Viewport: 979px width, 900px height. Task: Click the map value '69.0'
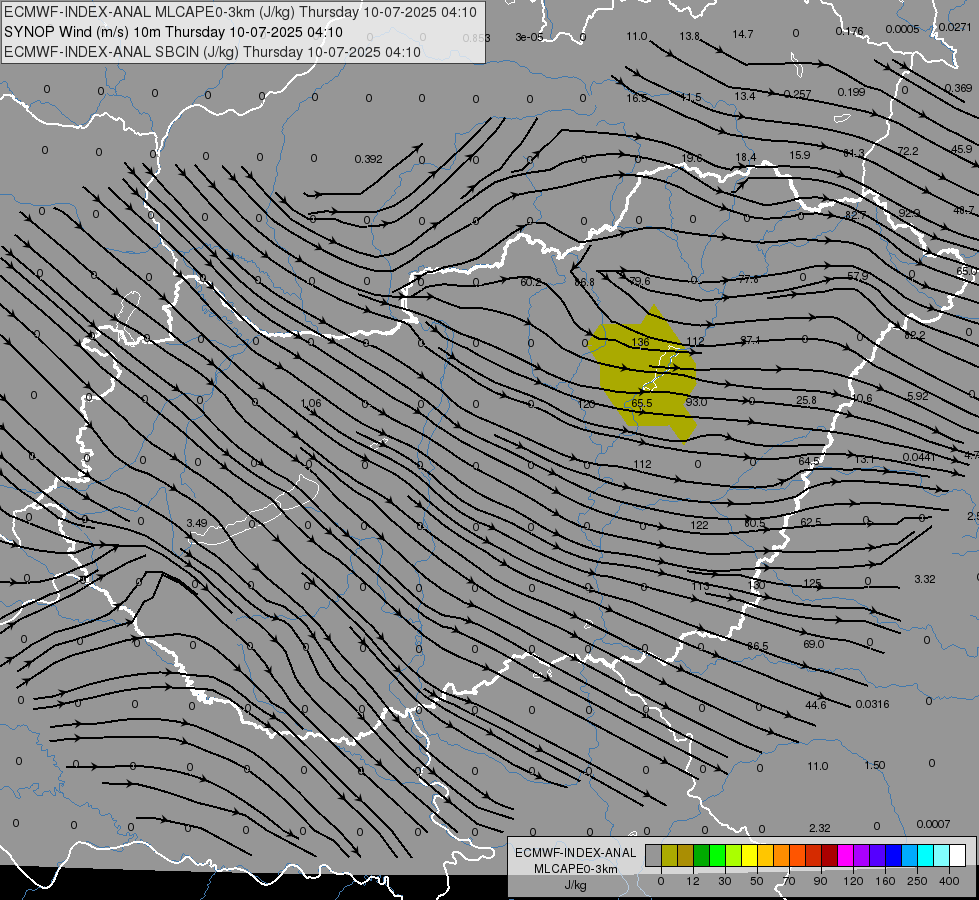point(814,644)
